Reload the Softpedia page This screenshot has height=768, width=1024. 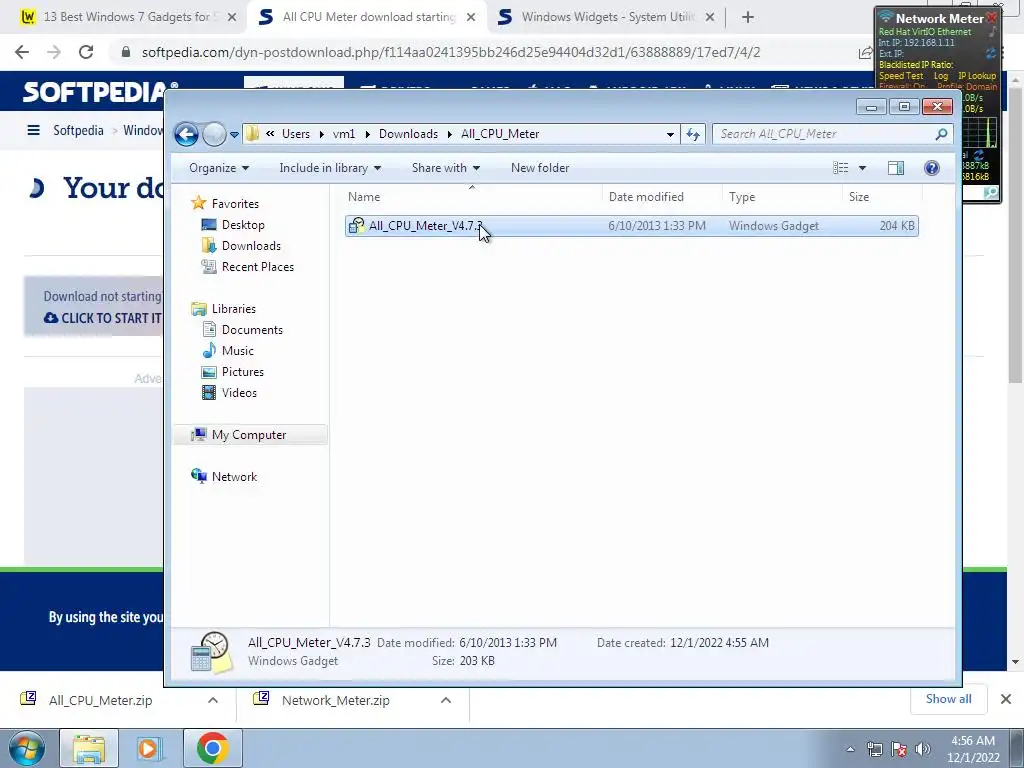(86, 52)
